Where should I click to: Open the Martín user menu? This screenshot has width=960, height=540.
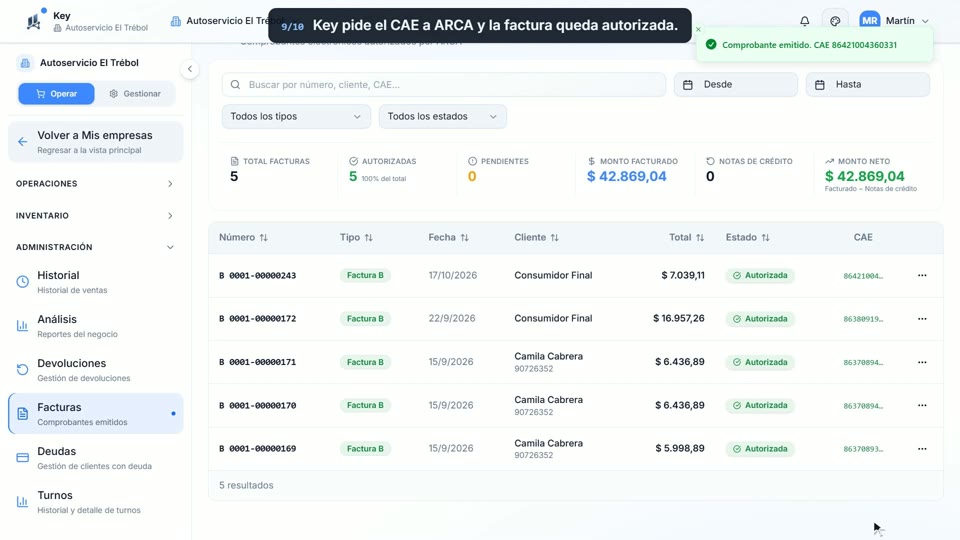pyautogui.click(x=894, y=21)
